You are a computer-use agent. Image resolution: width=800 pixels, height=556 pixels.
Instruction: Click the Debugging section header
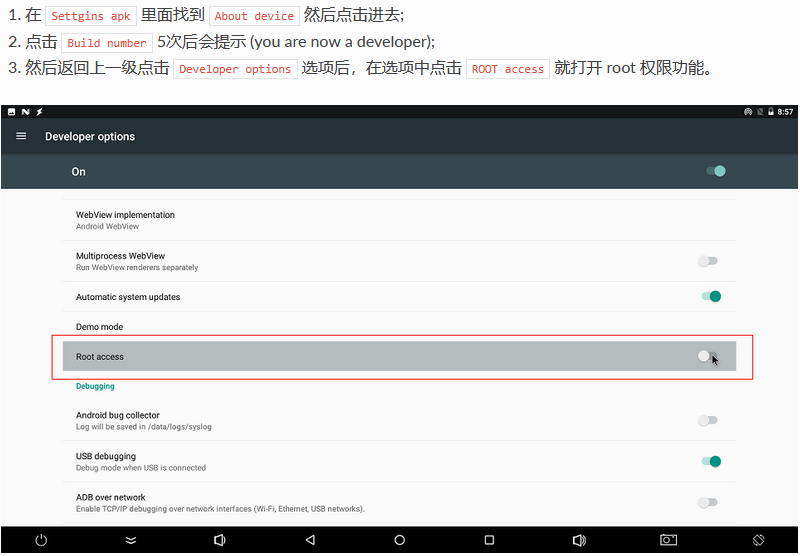coord(95,386)
